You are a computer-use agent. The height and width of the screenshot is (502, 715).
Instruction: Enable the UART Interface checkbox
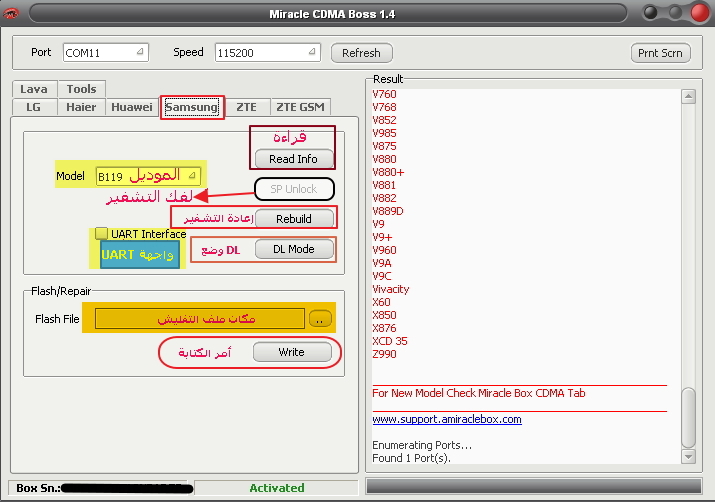click(101, 233)
